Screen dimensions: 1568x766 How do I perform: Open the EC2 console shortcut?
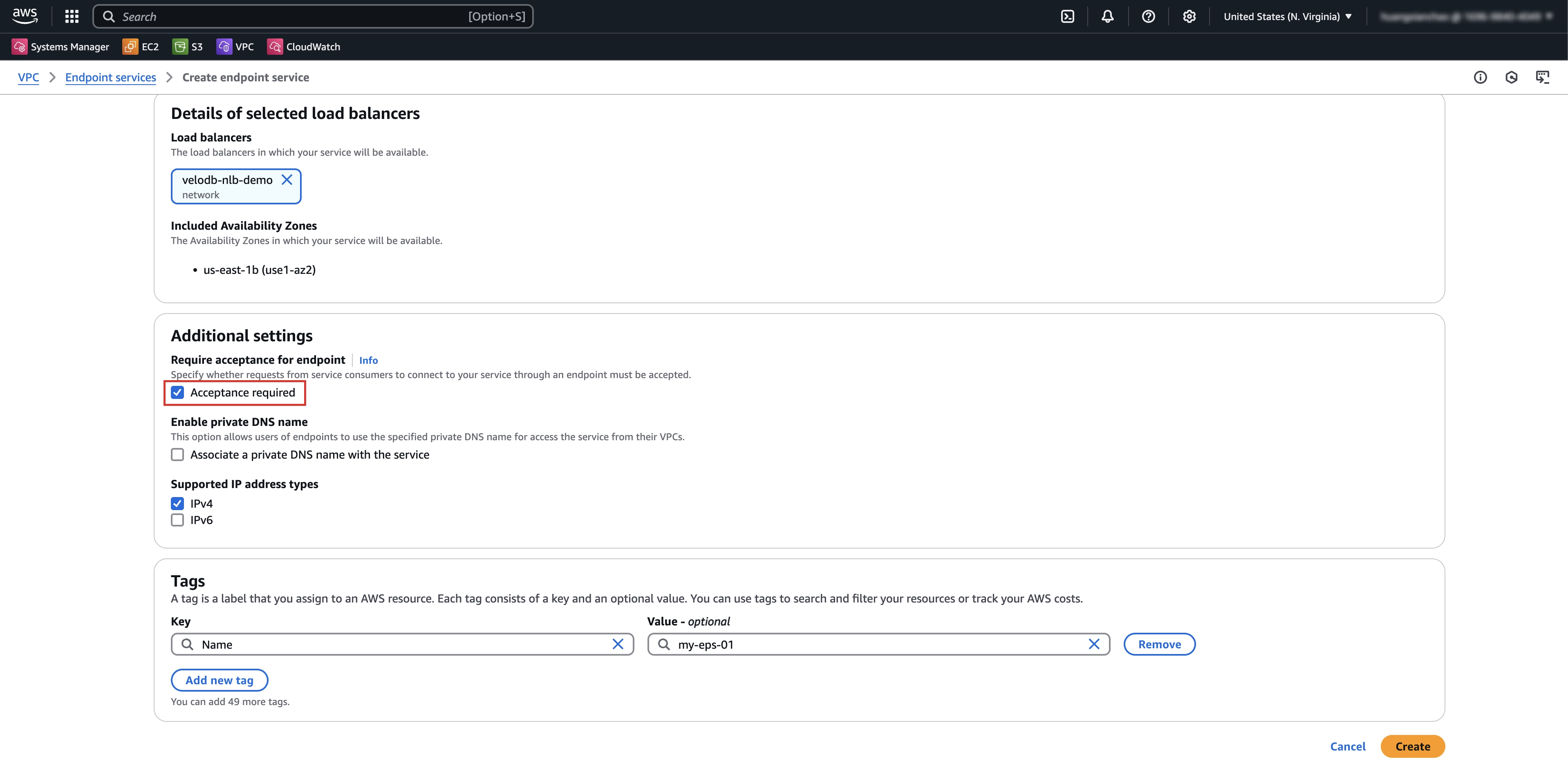pos(140,46)
